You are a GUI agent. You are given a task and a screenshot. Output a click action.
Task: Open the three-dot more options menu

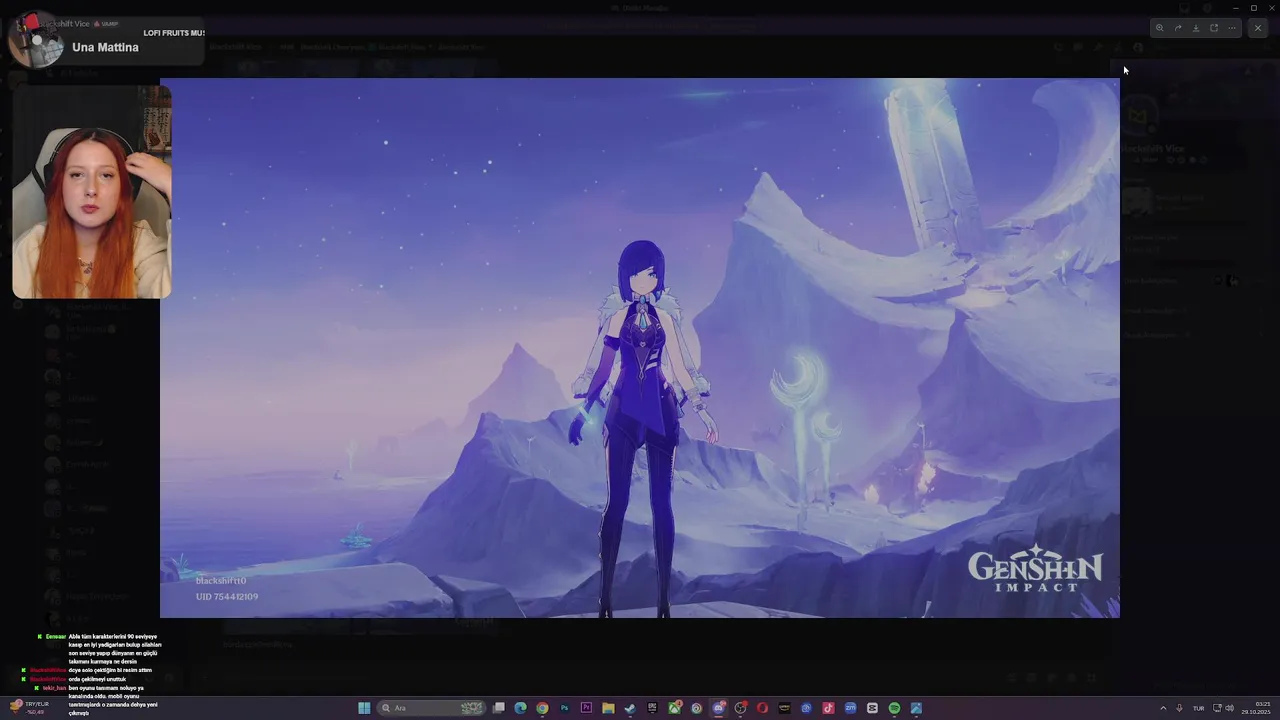tap(1232, 28)
